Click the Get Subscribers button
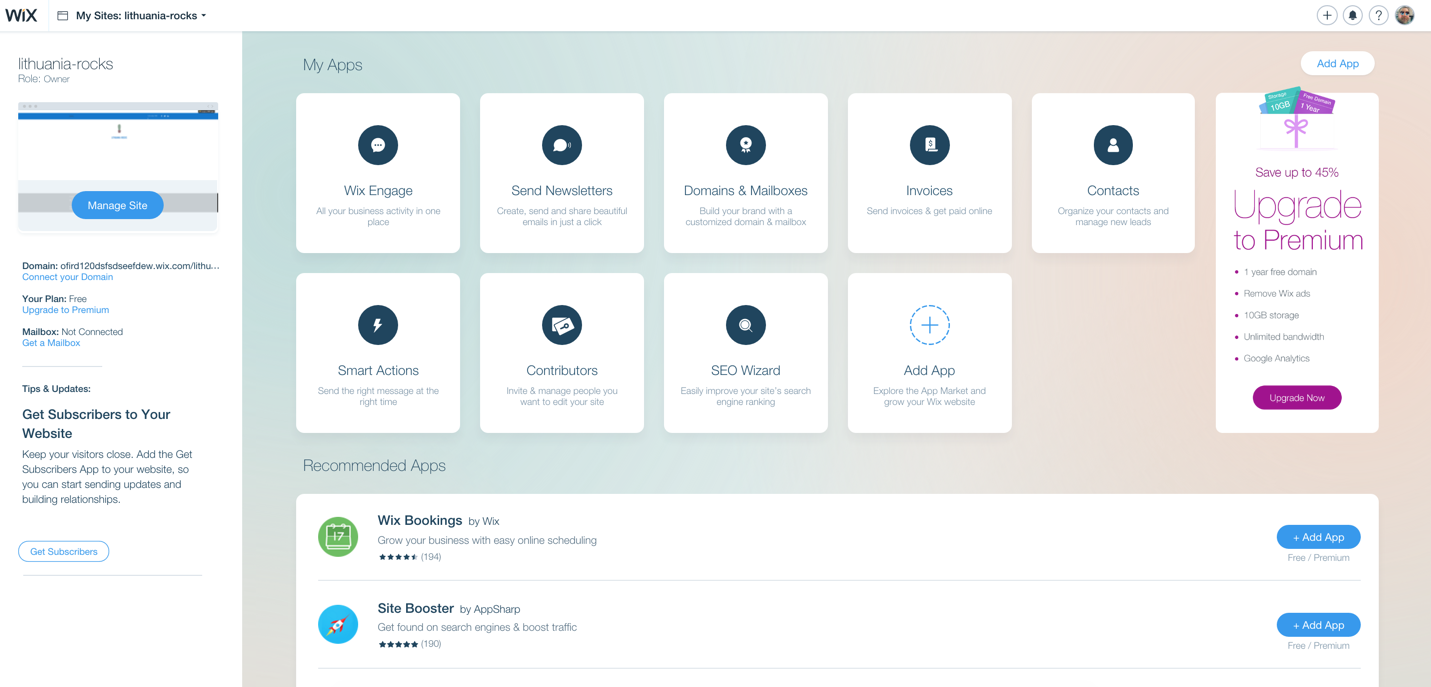The width and height of the screenshot is (1431, 687). coord(64,552)
